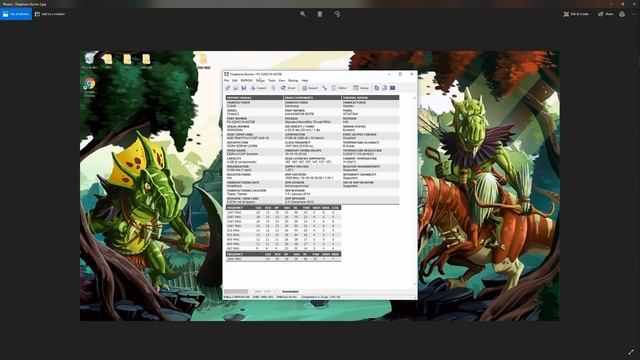Screen dimensions: 640x360
Task: Click the first toolbar icon in Thaiphoon Burner
Action: pos(228,88)
